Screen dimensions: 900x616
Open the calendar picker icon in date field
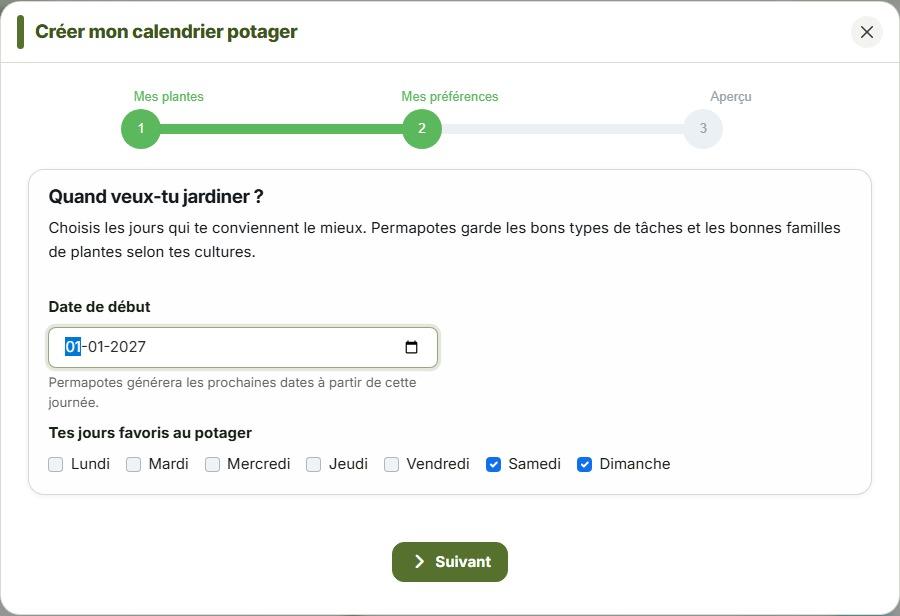pyautogui.click(x=411, y=347)
